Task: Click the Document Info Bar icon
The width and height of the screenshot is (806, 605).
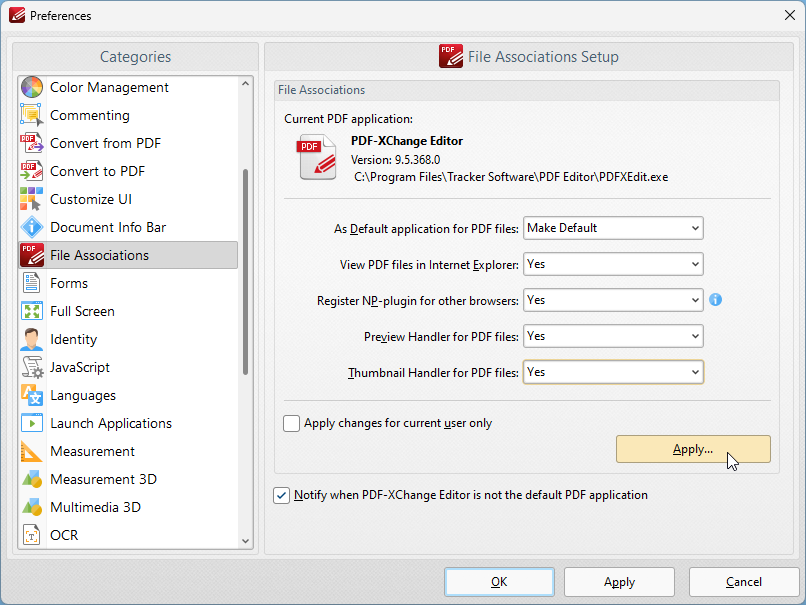Action: pyautogui.click(x=32, y=227)
